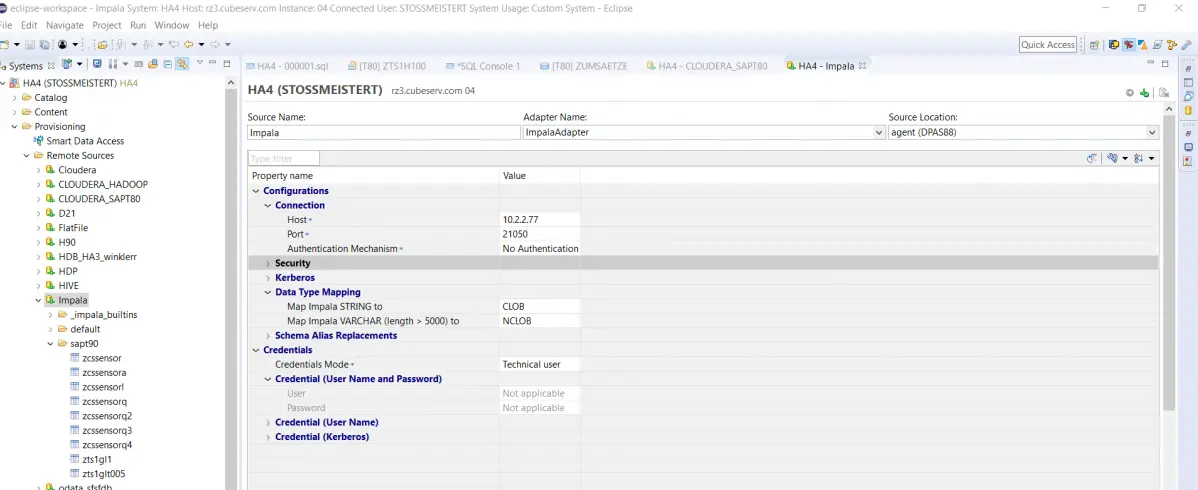Expand the Security property section
Screen dimensions: 1198x490
tap(268, 264)
